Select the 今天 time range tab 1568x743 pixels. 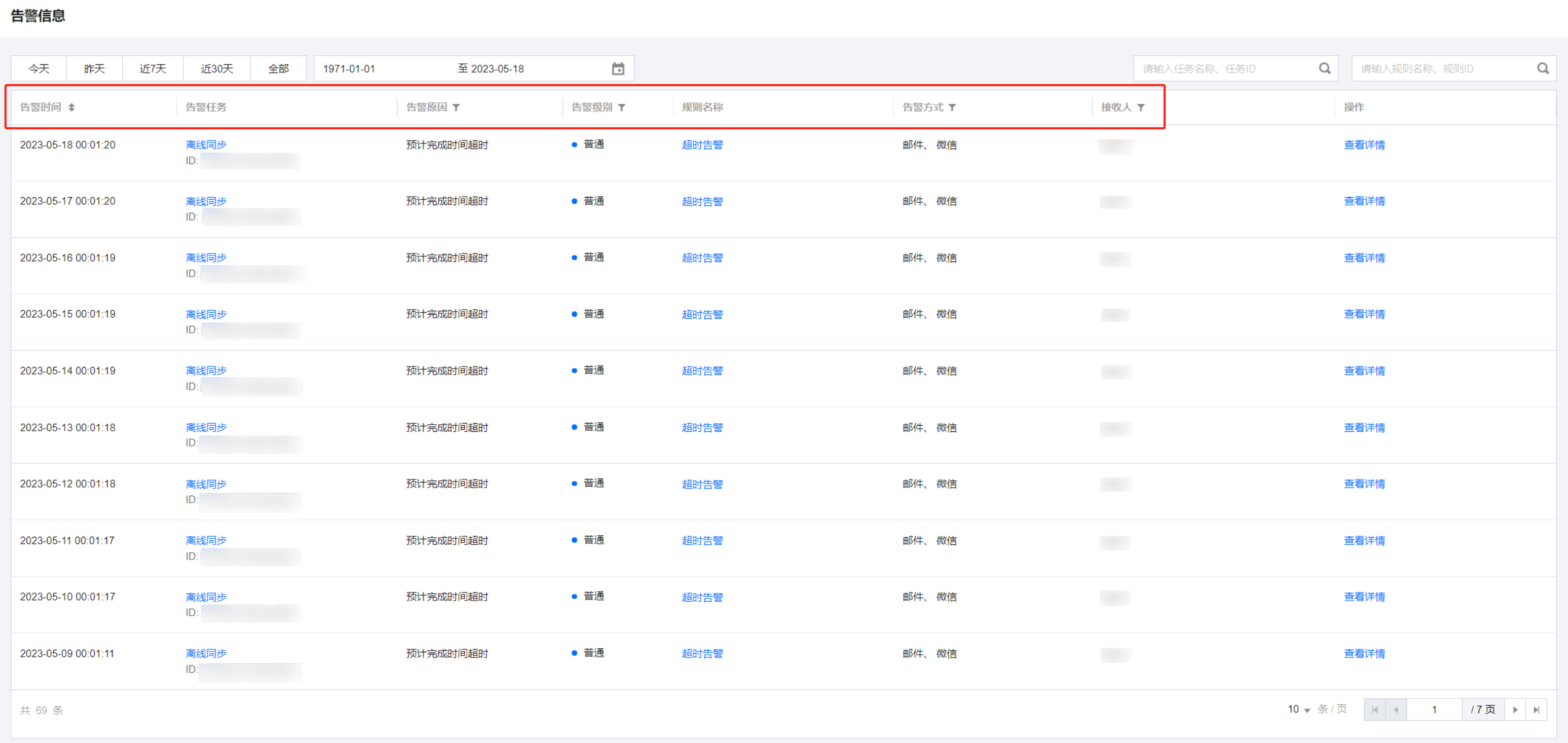tap(39, 69)
